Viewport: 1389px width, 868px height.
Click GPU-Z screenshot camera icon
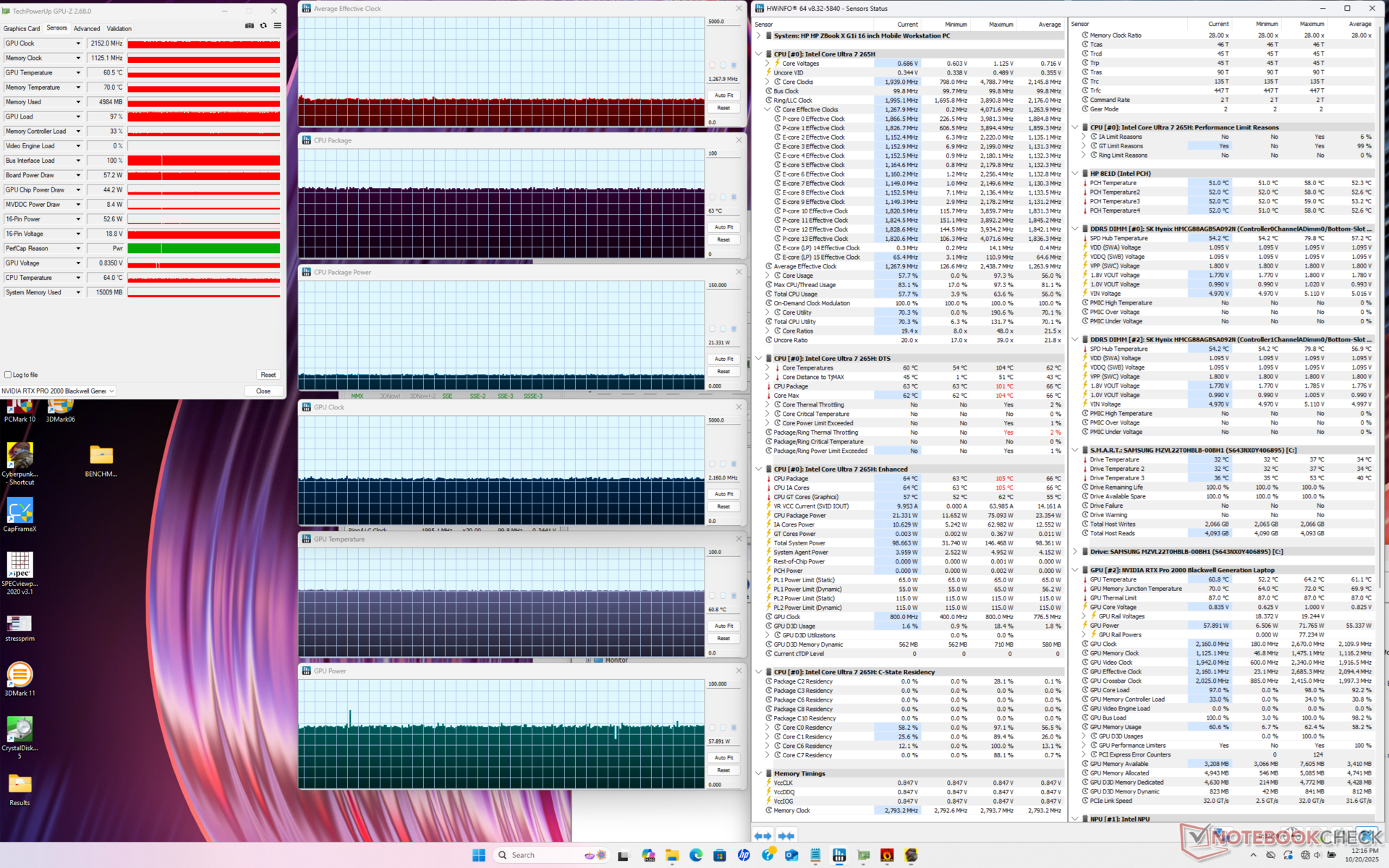coord(250,26)
